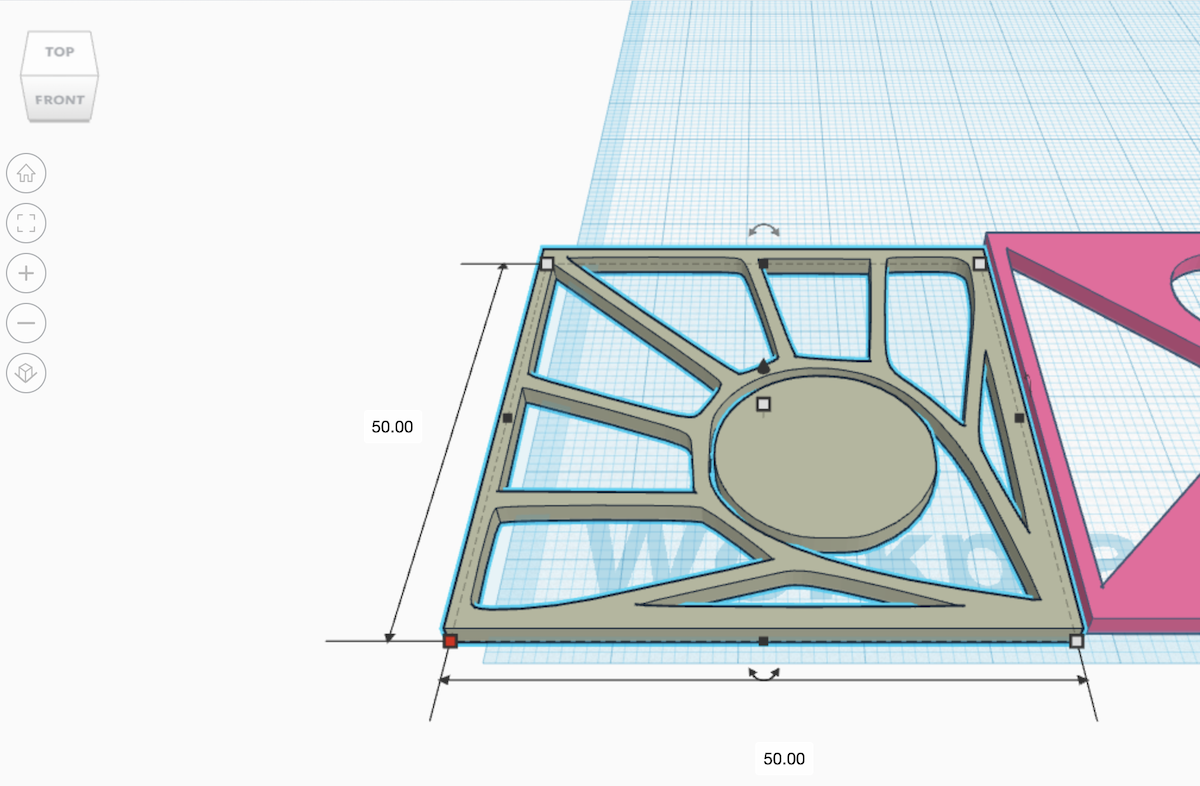Edit the bottom 50.00 width dimension
The height and width of the screenshot is (786, 1200).
(785, 759)
